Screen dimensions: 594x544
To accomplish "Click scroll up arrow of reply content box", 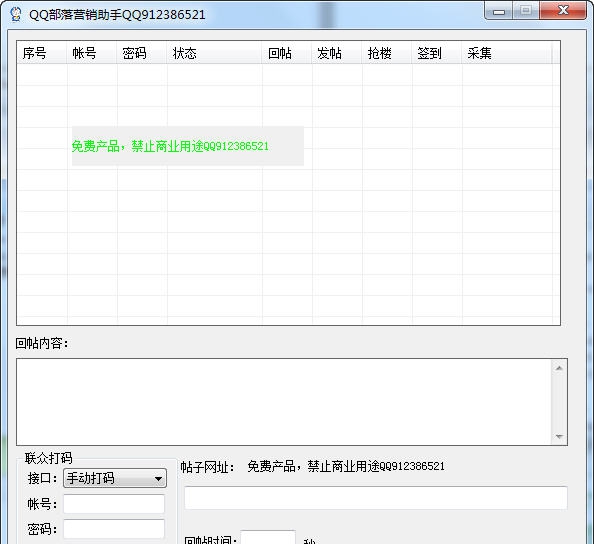I will (x=559, y=368).
